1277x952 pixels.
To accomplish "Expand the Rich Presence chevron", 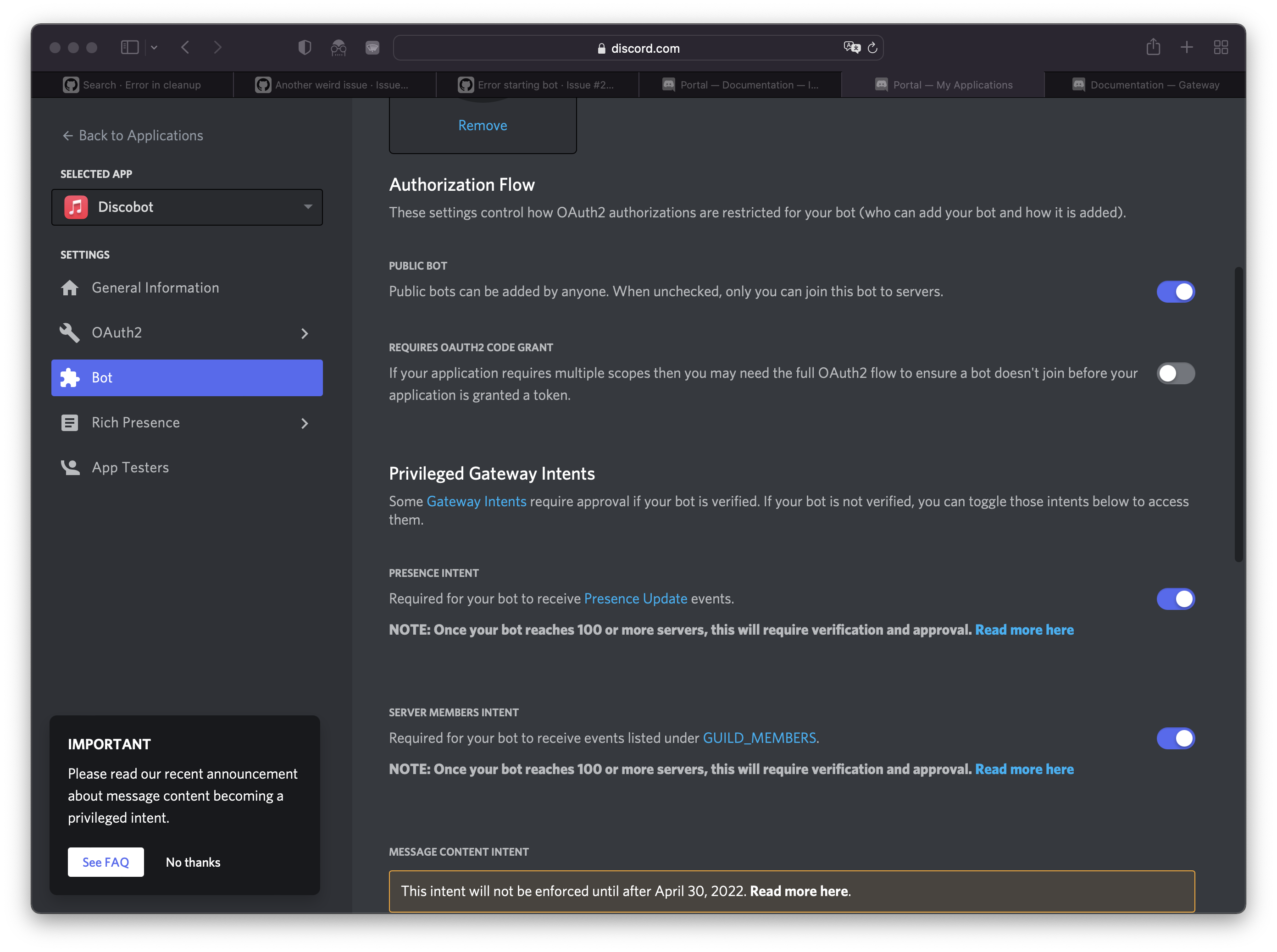I will coord(305,424).
